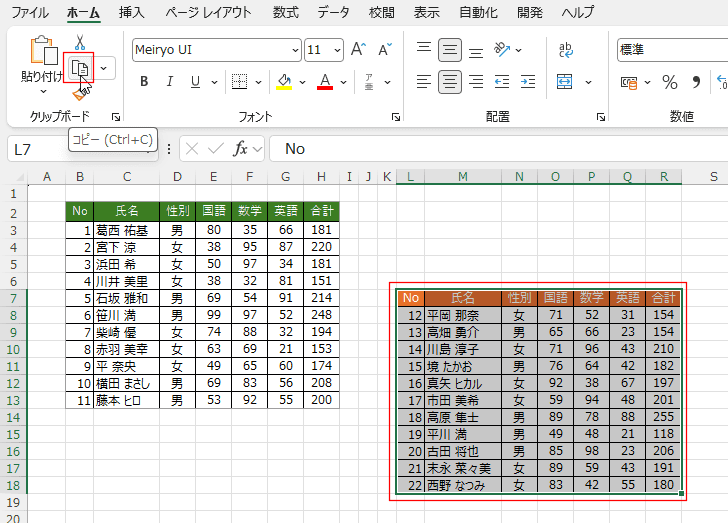This screenshot has height=523, width=728.
Task: Open the font size 11 dropdown
Action: [x=337, y=50]
